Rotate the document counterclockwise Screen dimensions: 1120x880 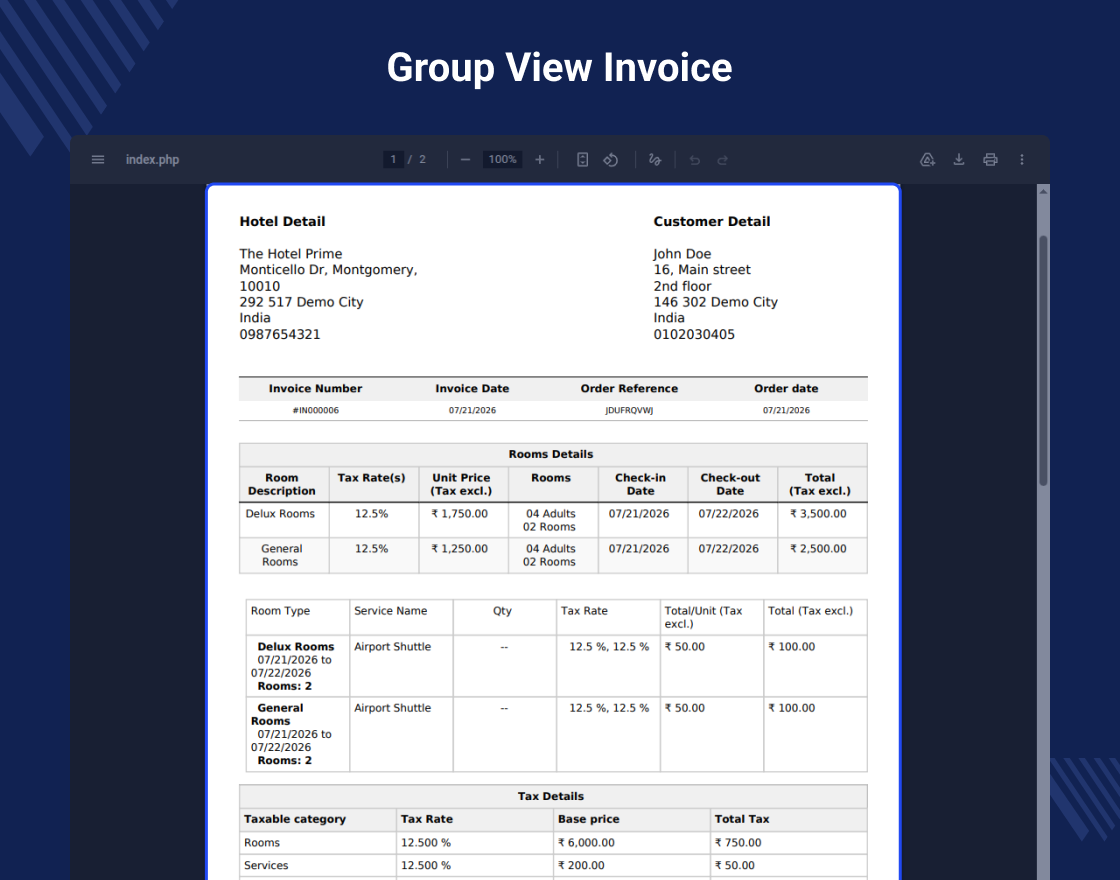coord(611,159)
